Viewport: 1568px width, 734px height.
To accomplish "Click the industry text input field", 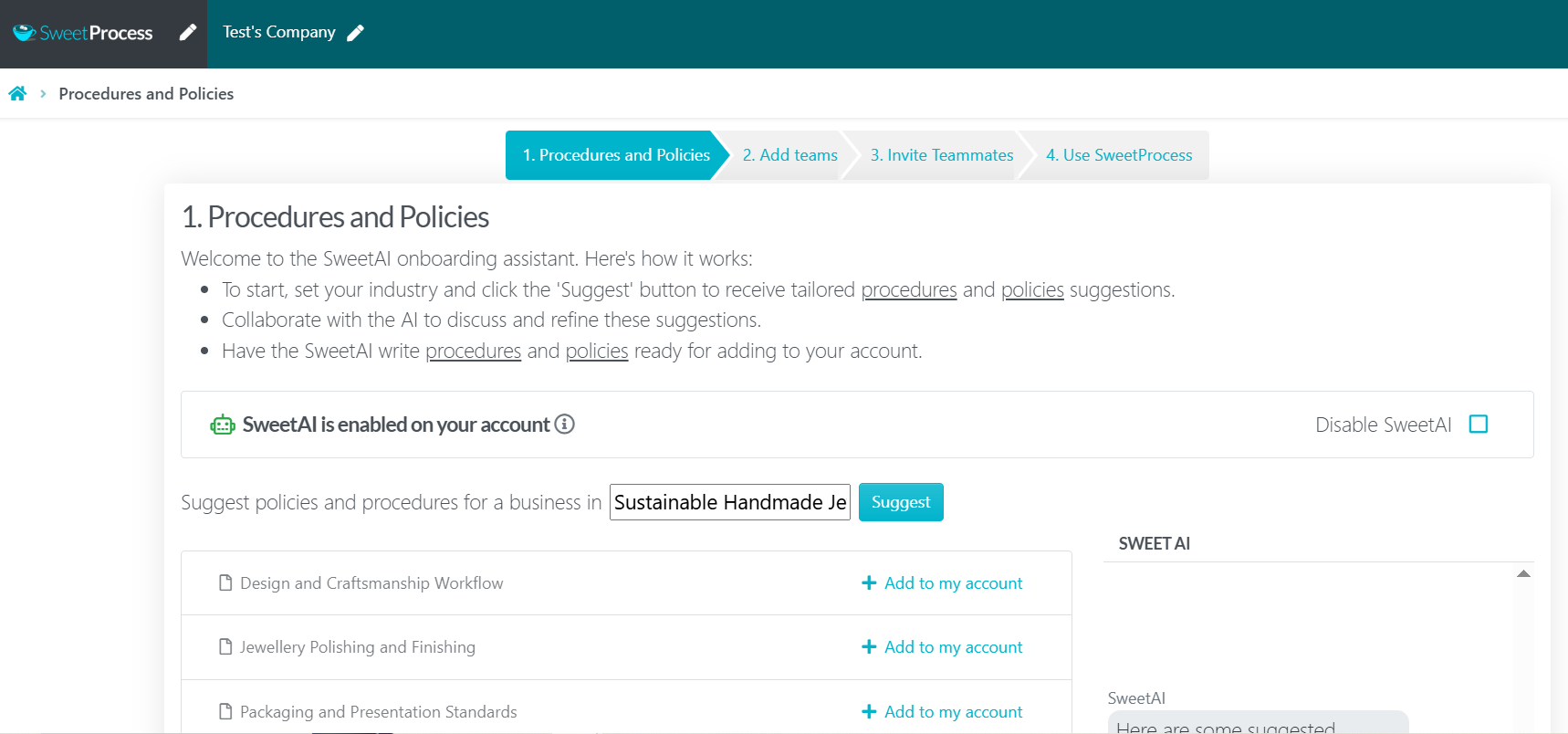I will (x=729, y=502).
